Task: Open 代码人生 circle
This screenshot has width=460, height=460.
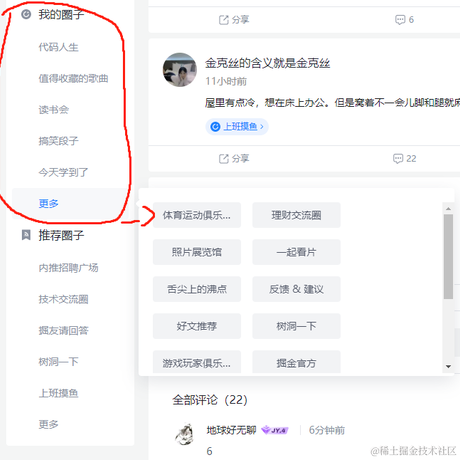Action: click(59, 47)
